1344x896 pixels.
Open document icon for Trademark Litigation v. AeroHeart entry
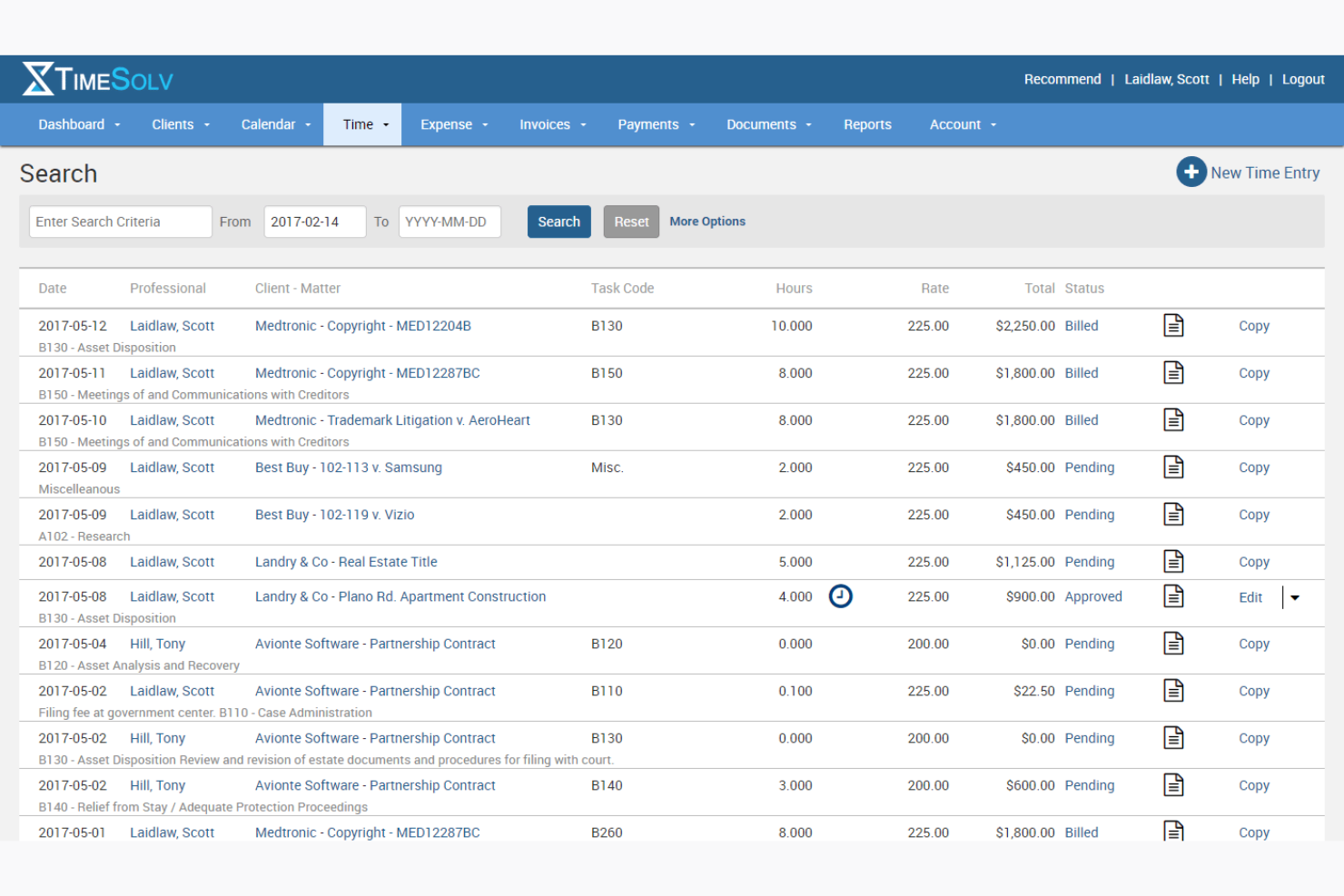pyautogui.click(x=1173, y=419)
